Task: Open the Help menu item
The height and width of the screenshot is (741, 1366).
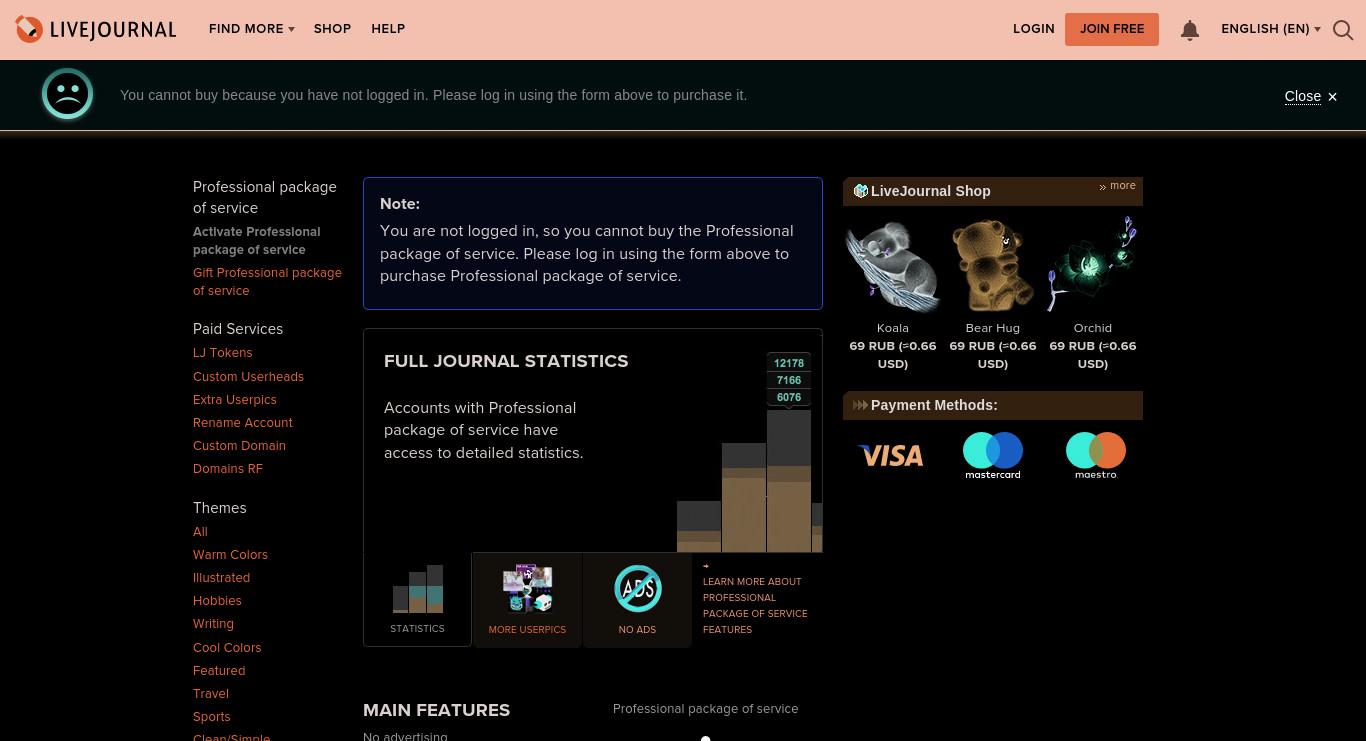Action: (388, 29)
